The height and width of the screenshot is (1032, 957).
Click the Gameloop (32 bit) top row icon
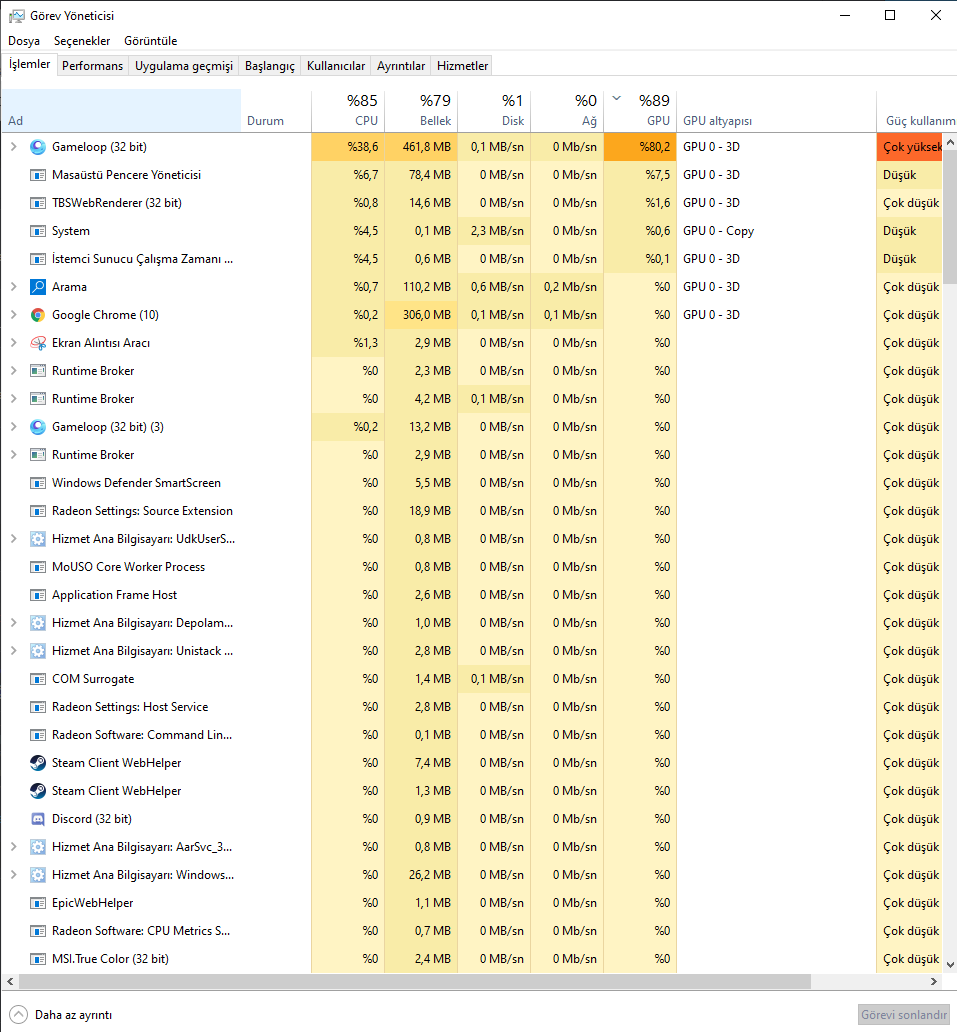point(38,147)
